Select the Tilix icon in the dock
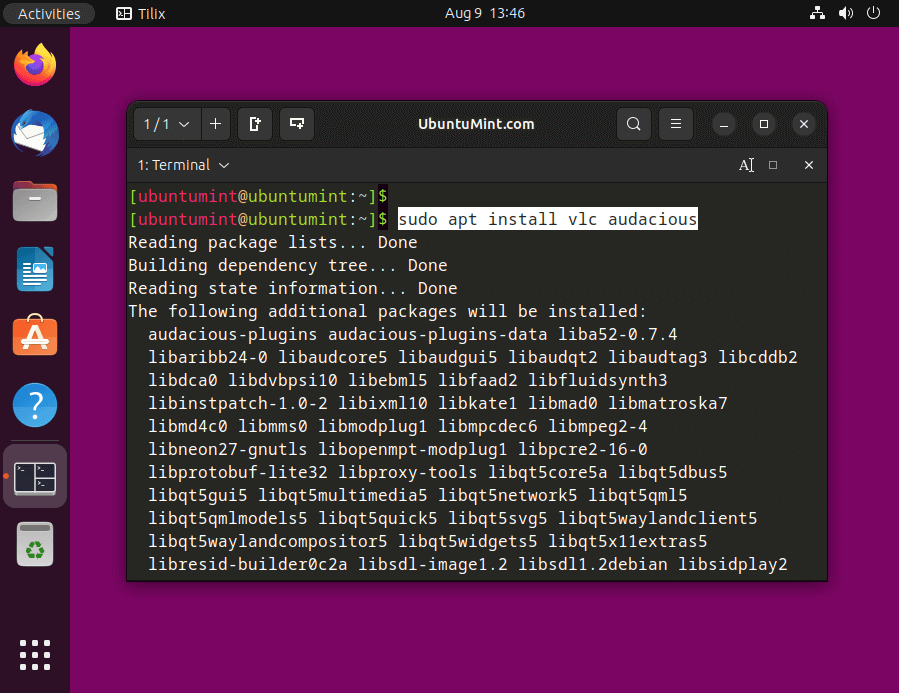The height and width of the screenshot is (693, 899). tap(35, 477)
